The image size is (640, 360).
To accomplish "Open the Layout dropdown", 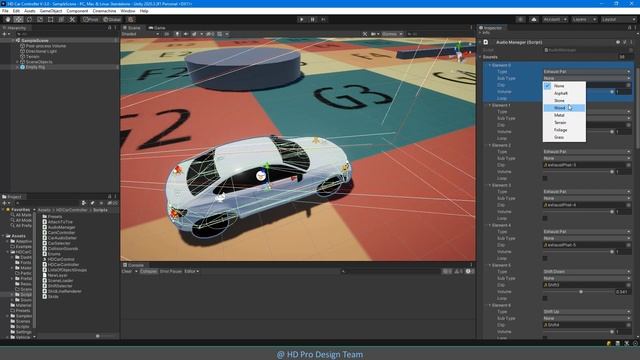I will pos(618,19).
